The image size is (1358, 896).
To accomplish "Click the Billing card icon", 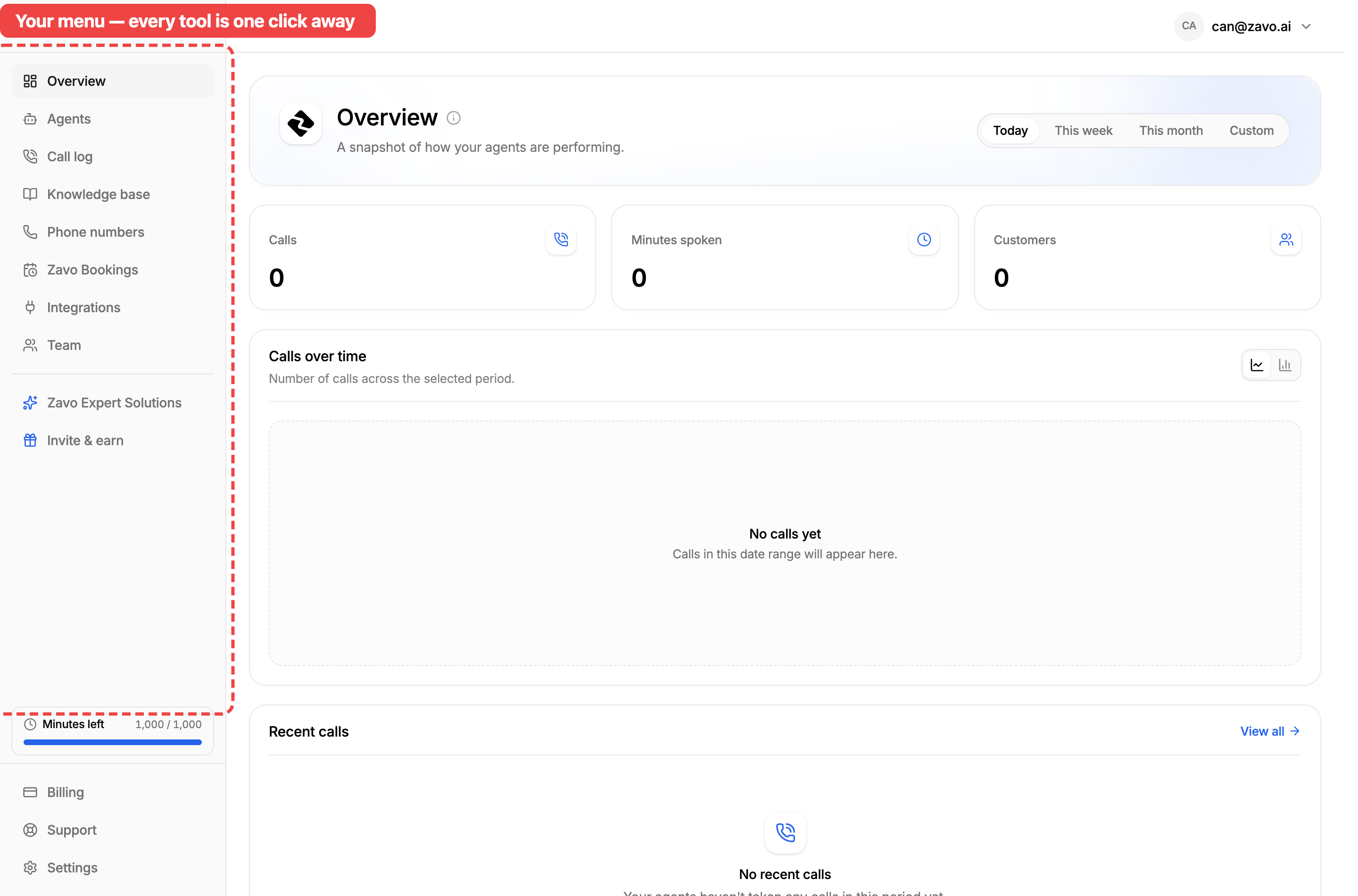I will click(30, 793).
